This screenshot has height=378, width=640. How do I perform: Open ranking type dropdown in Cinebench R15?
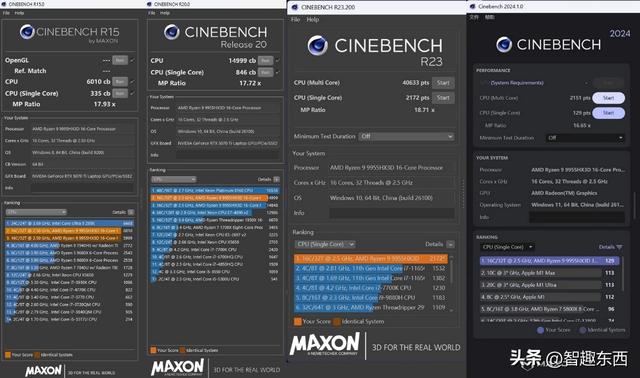36,212
